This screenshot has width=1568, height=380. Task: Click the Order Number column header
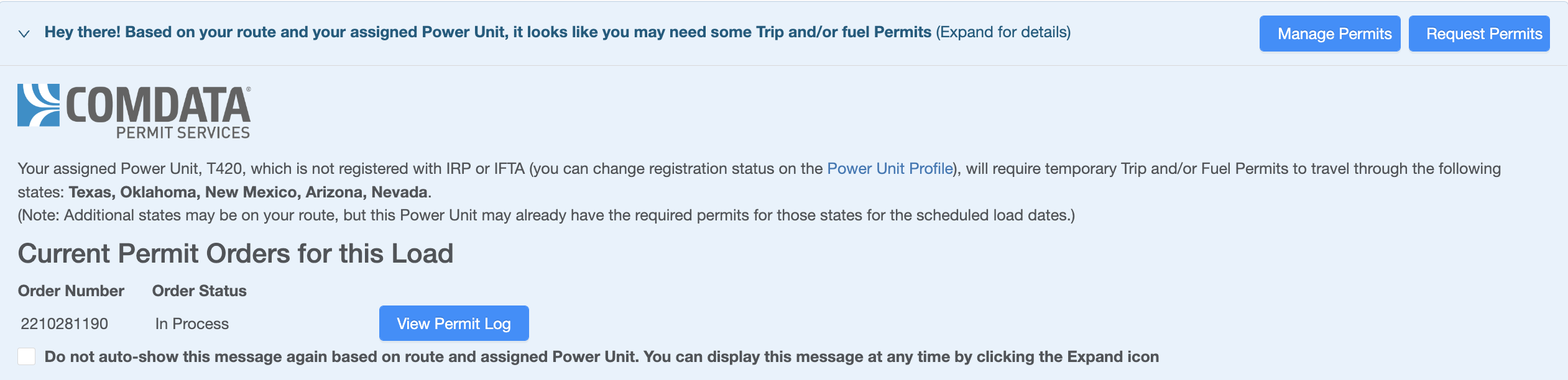coord(71,291)
